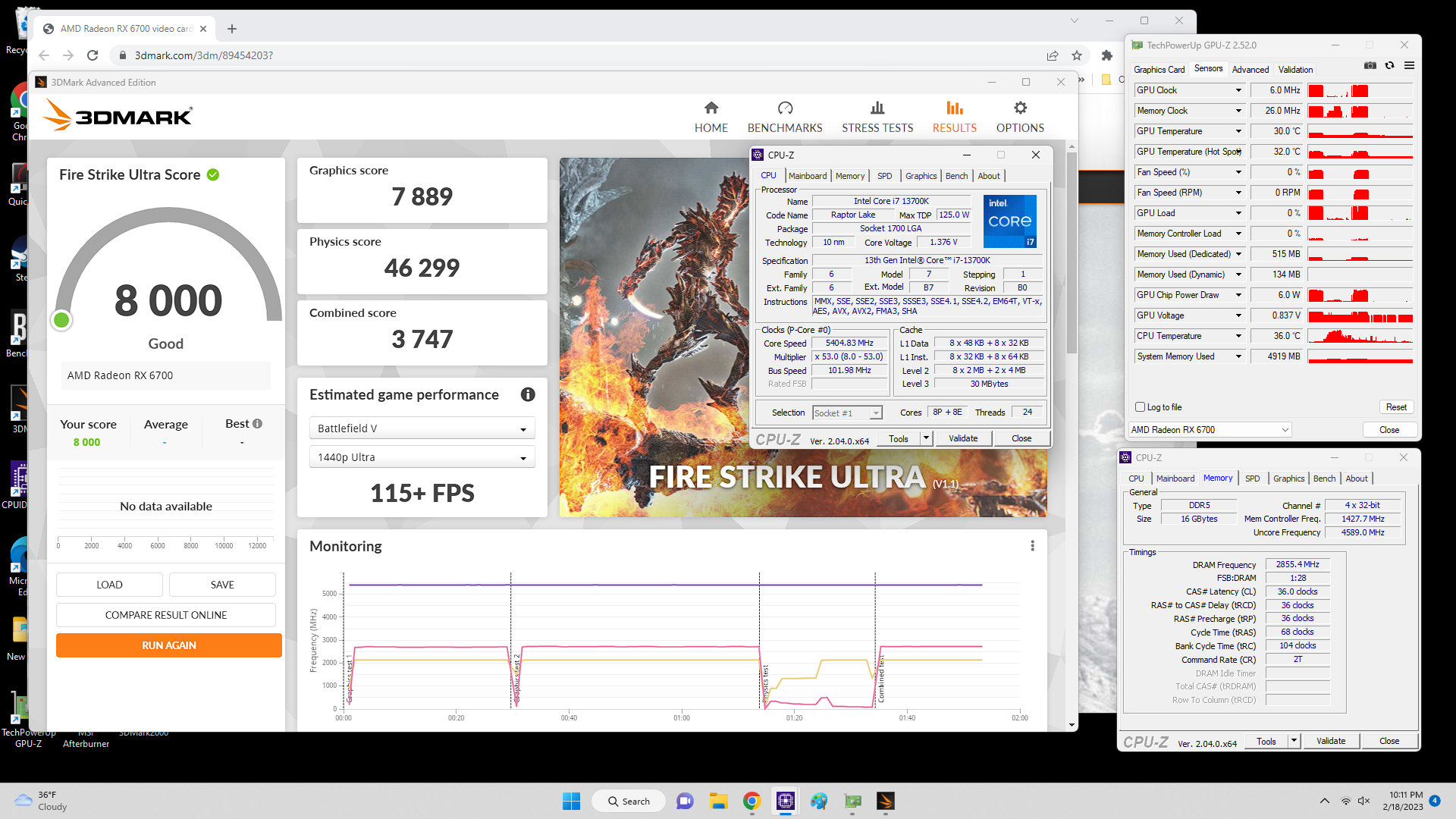Open the CPU Temperature sensor dropdown
This screenshot has height=819, width=1456.
coord(1238,336)
